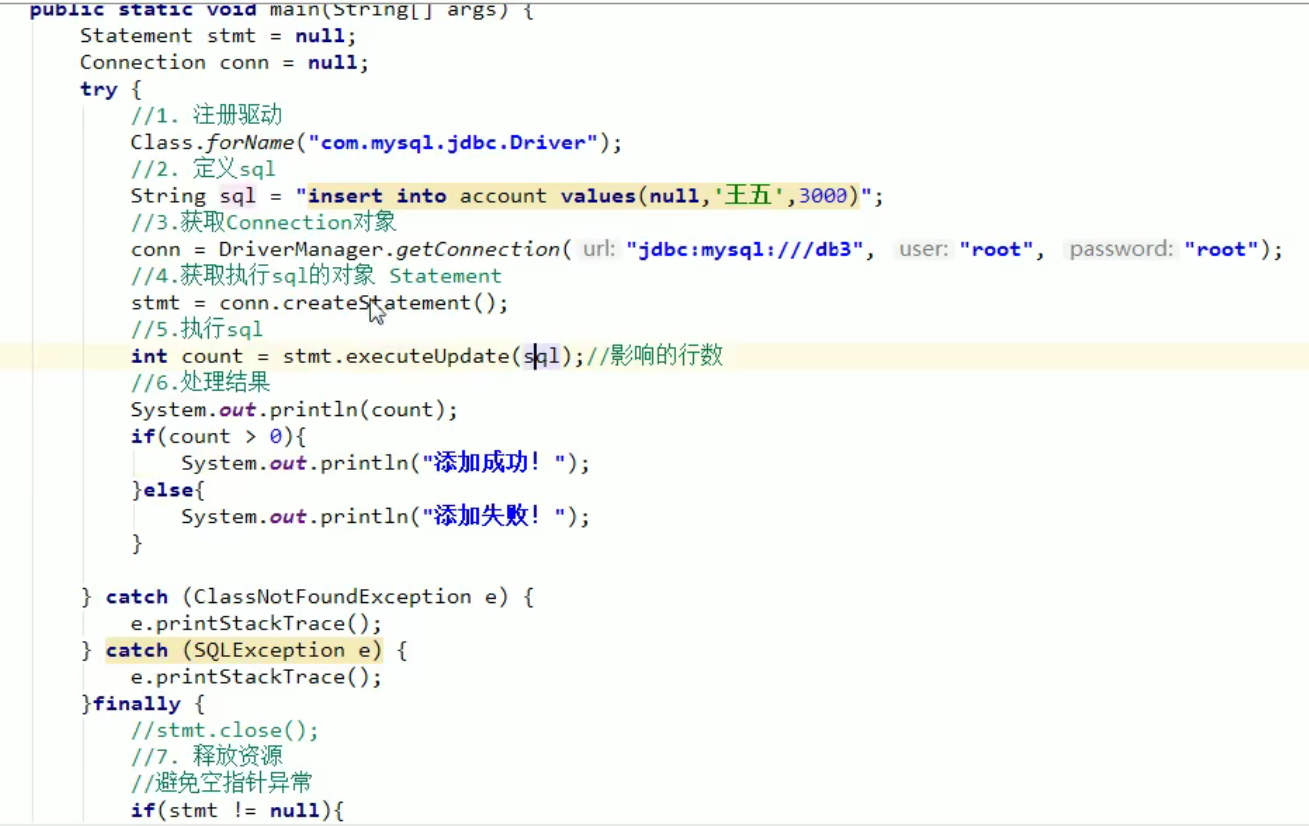Click the 'else' keyword
Image resolution: width=1309 pixels, height=826 pixels.
[168, 490]
